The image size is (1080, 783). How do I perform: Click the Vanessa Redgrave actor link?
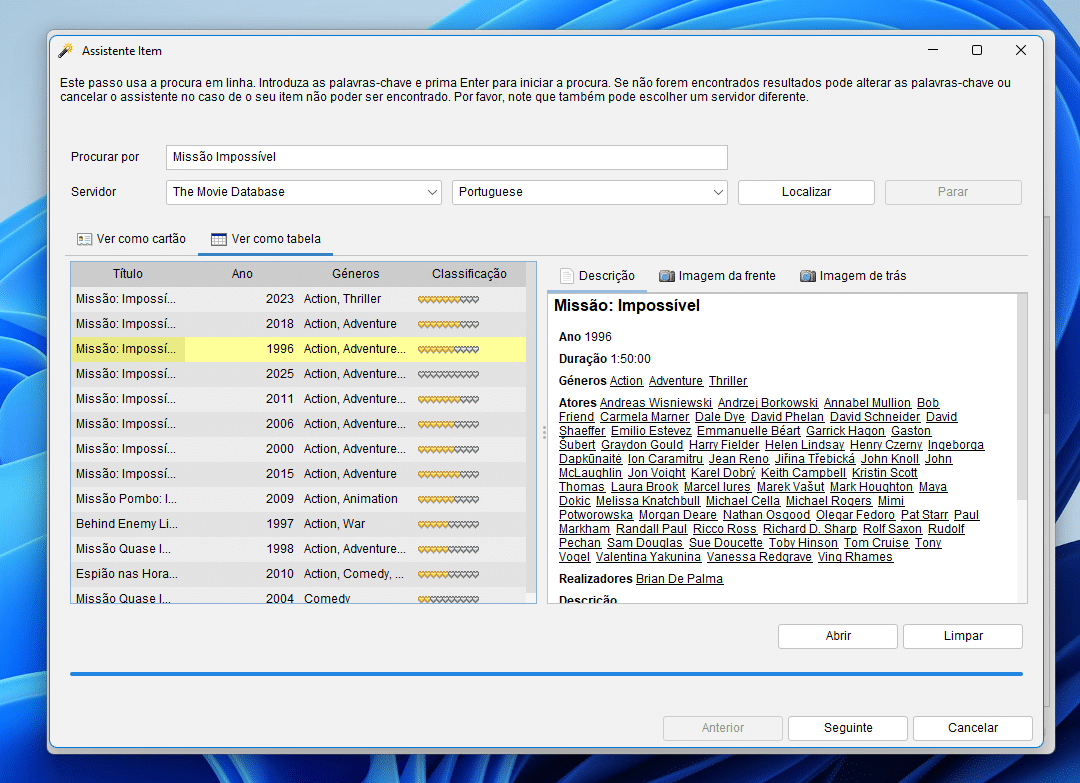pos(759,556)
